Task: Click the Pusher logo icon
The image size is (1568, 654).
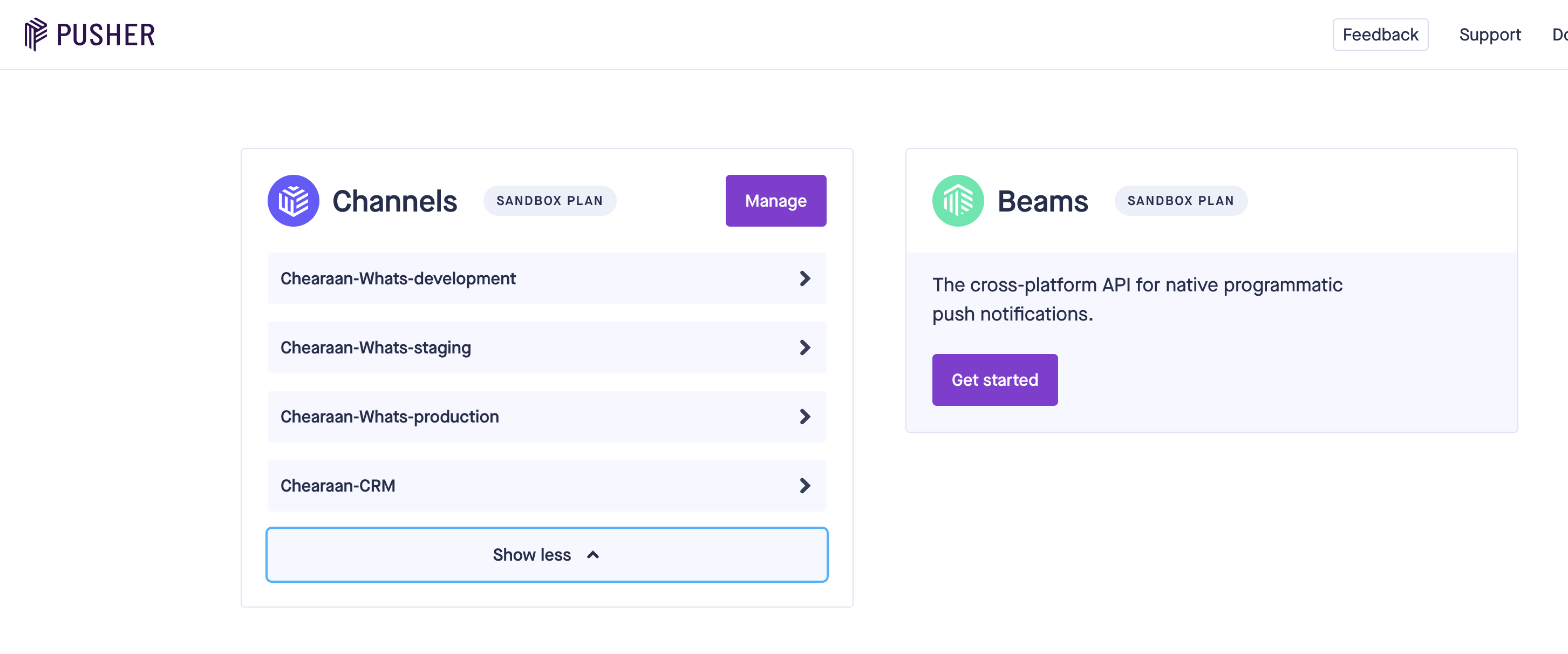Action: (35, 34)
